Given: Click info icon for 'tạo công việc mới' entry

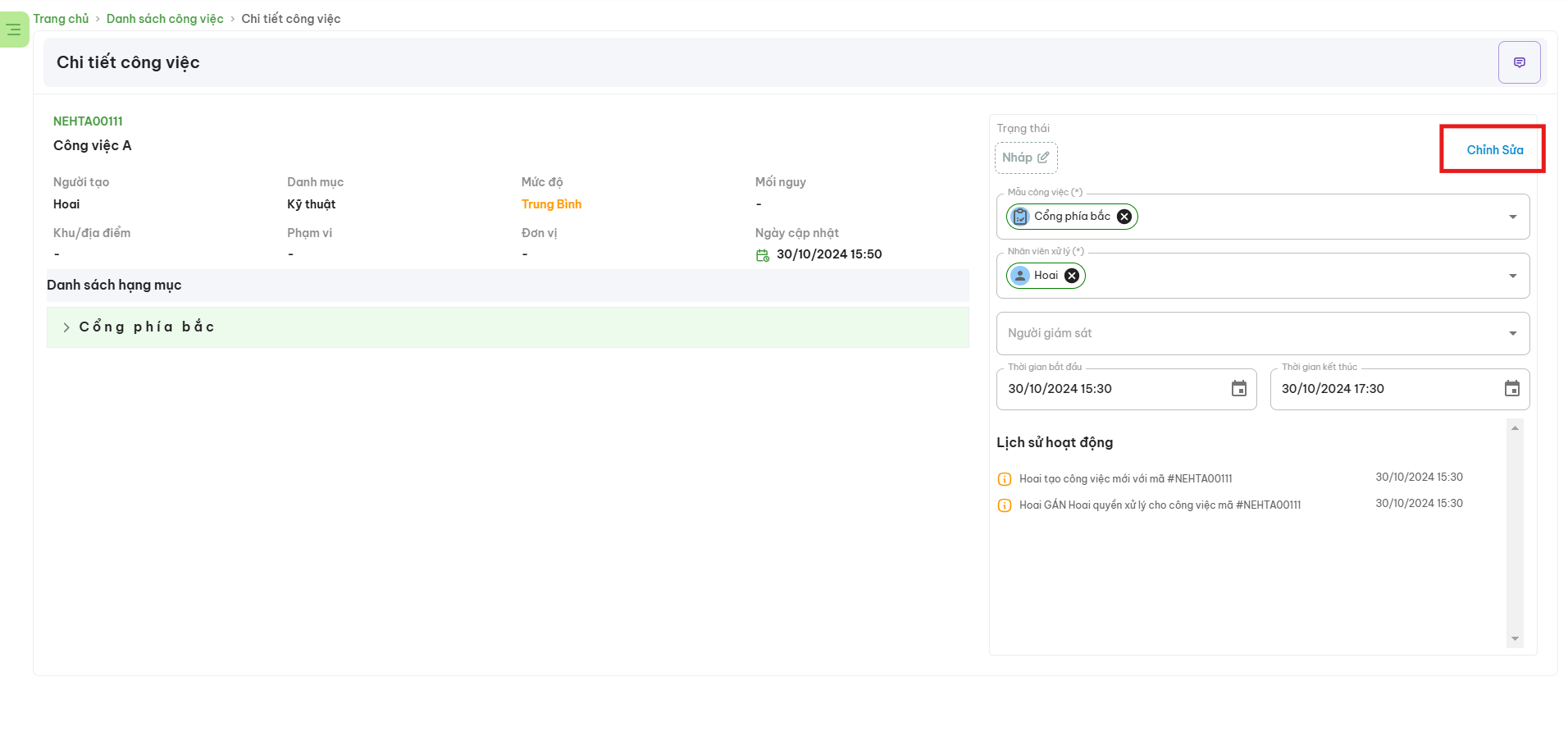Looking at the screenshot, I should click(x=1004, y=479).
